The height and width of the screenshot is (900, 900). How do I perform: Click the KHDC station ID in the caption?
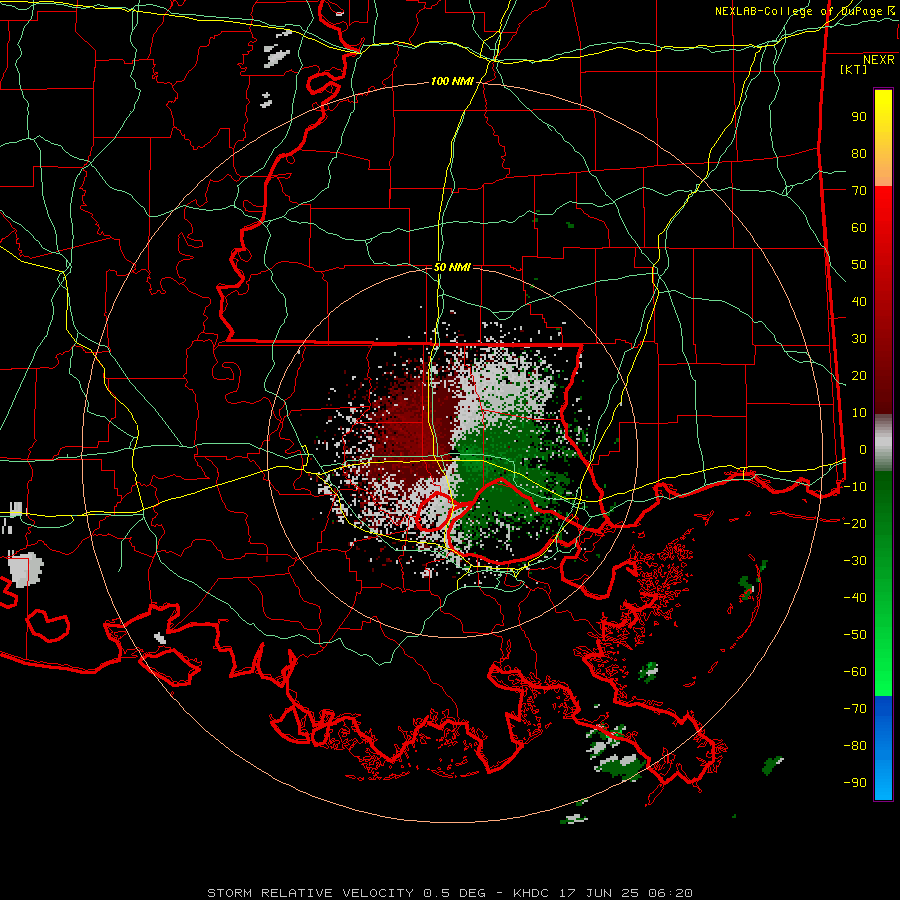pyautogui.click(x=533, y=893)
